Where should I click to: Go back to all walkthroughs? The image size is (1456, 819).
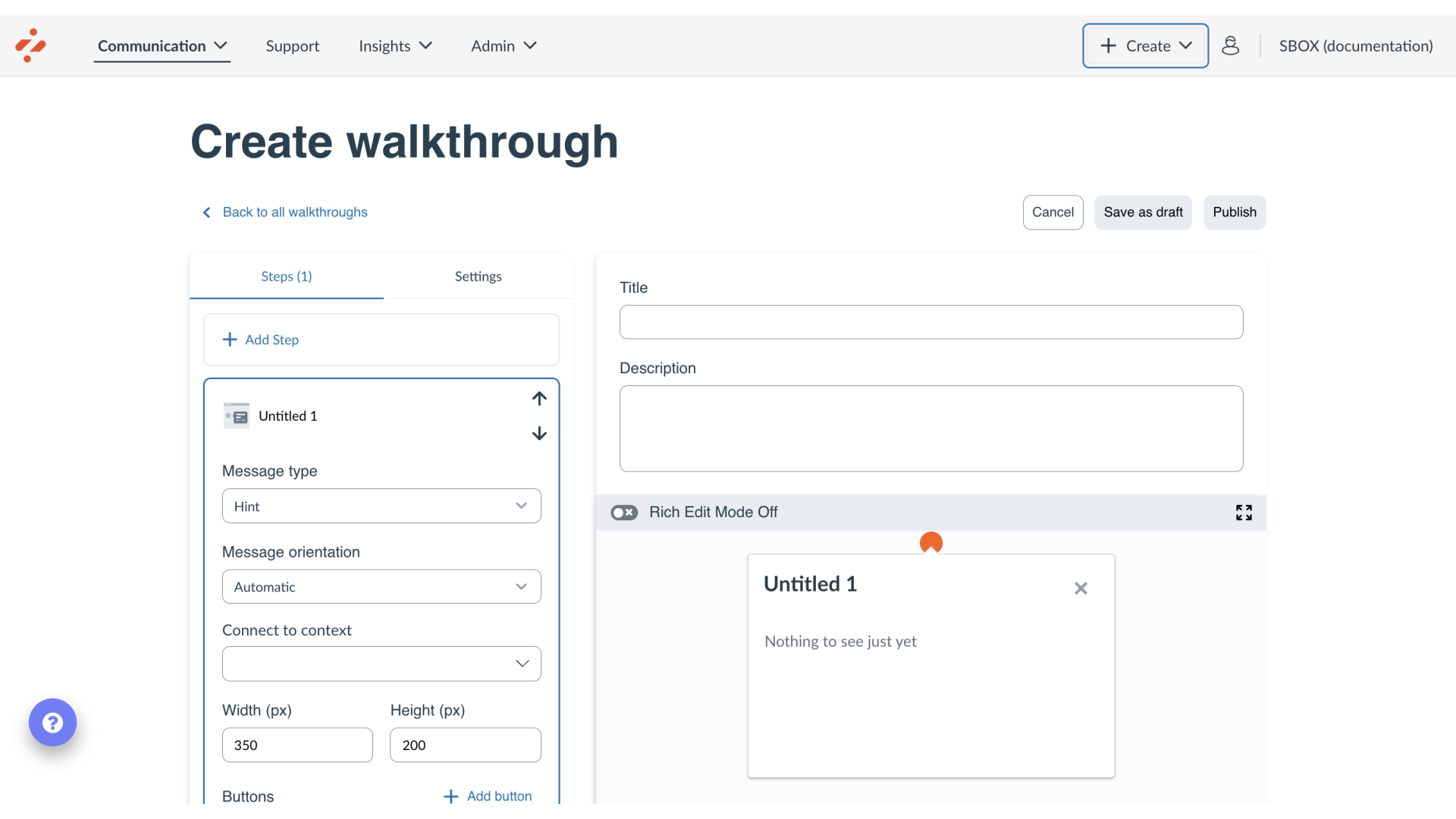(295, 212)
